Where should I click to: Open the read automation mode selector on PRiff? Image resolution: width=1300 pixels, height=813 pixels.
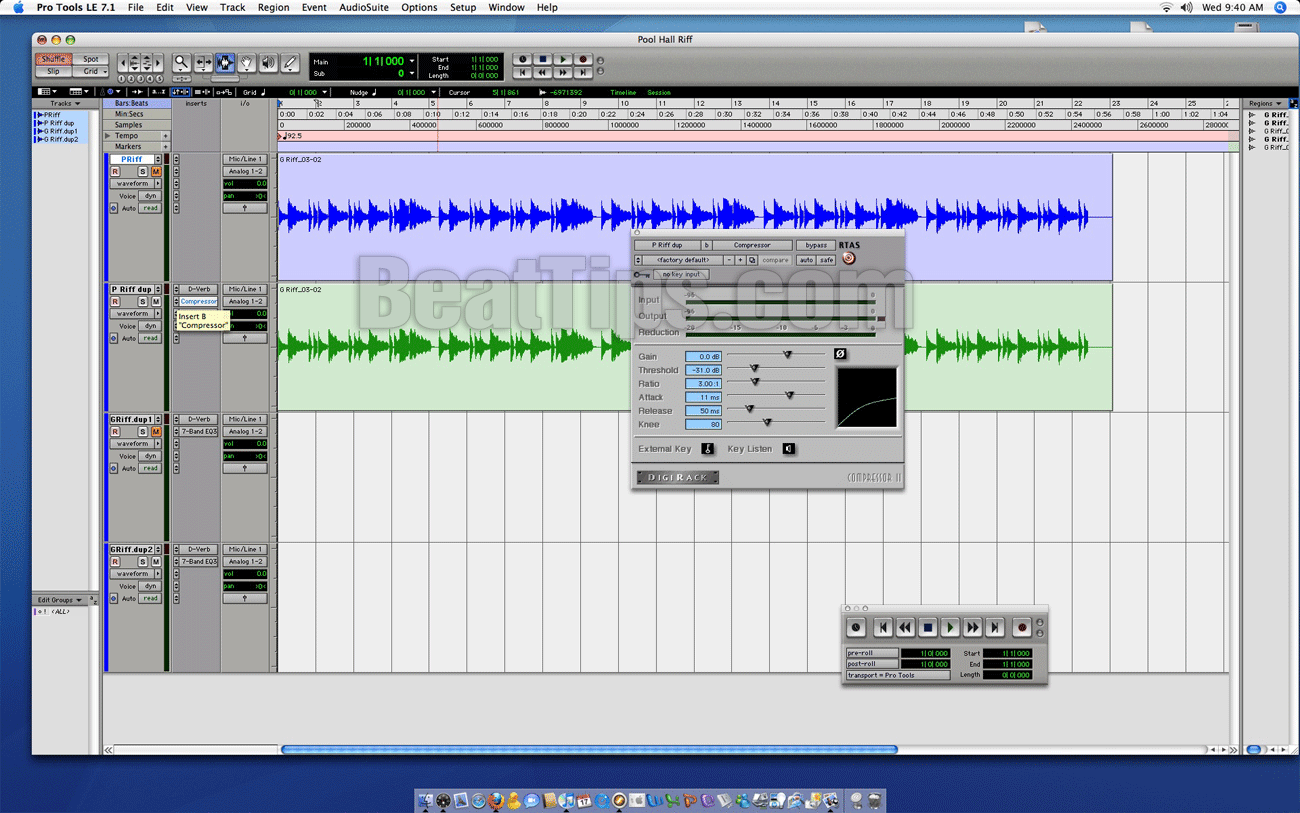coord(150,208)
